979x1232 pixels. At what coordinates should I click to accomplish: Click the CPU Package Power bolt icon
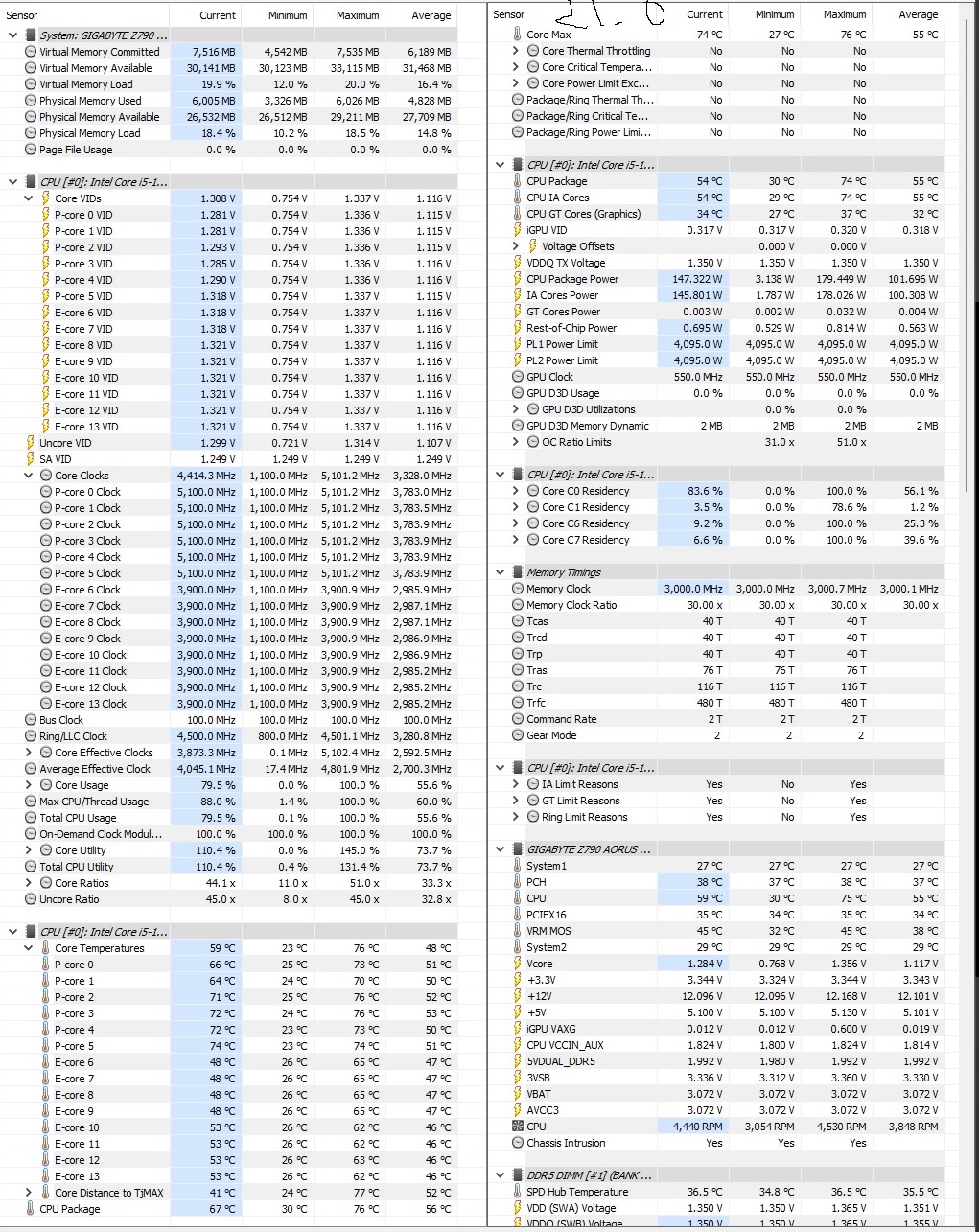(x=518, y=279)
